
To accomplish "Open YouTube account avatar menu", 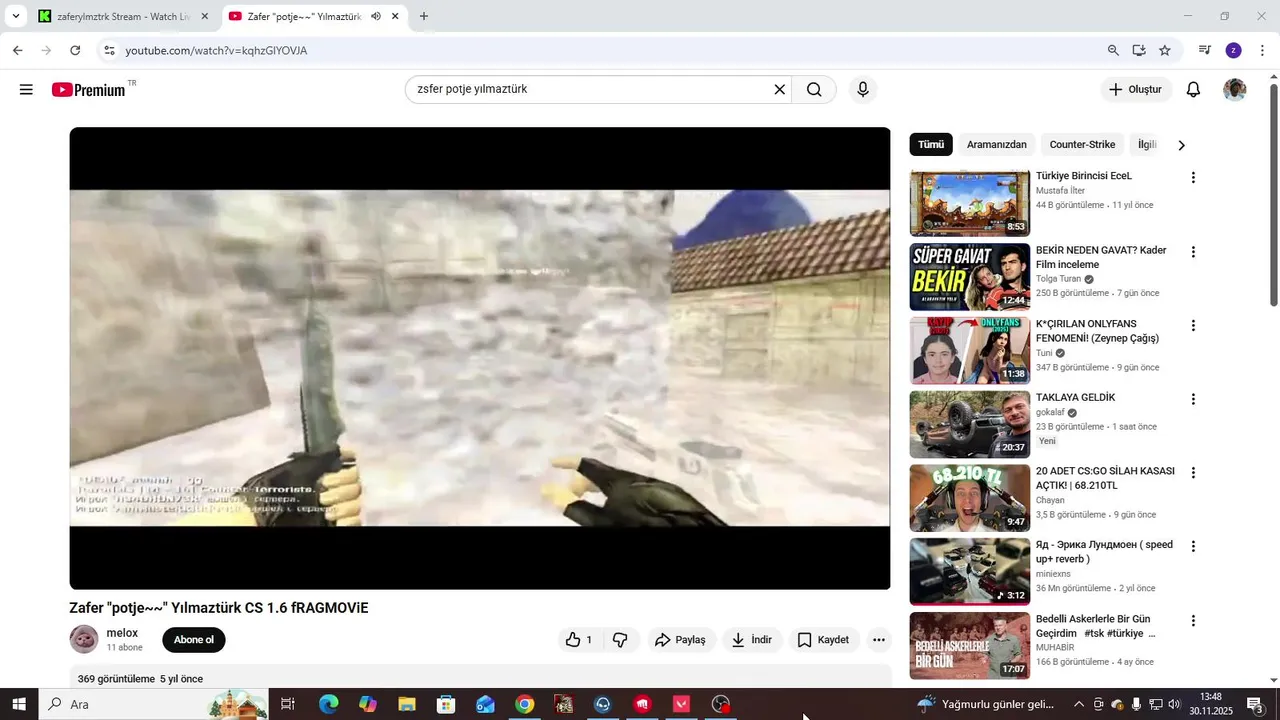I will 1235,90.
